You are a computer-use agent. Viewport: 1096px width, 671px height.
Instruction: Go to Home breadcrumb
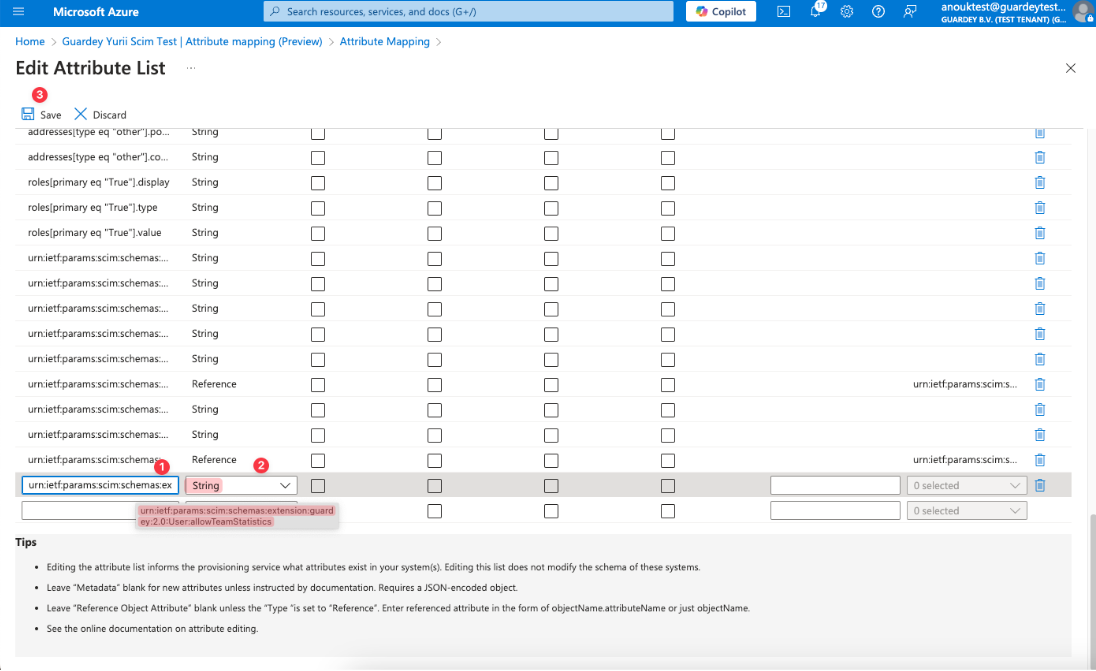[x=30, y=42]
